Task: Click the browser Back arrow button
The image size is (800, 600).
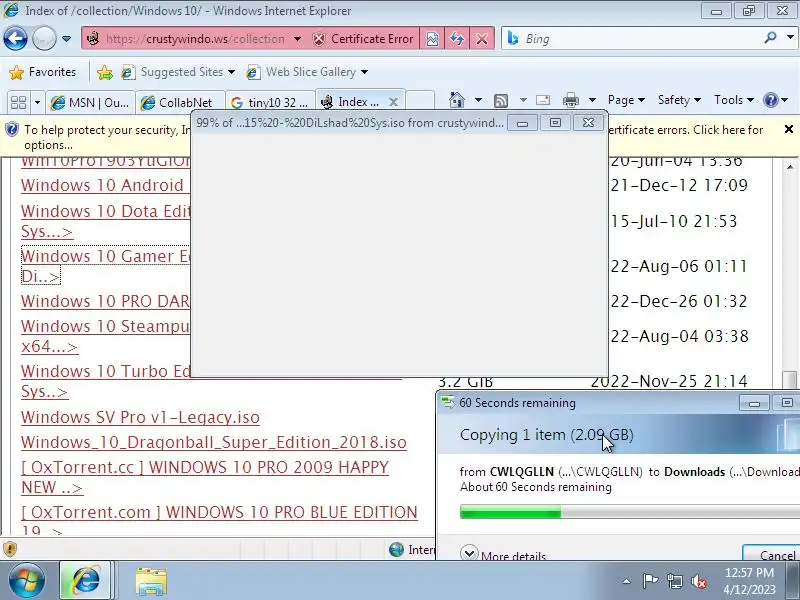Action: pos(15,38)
